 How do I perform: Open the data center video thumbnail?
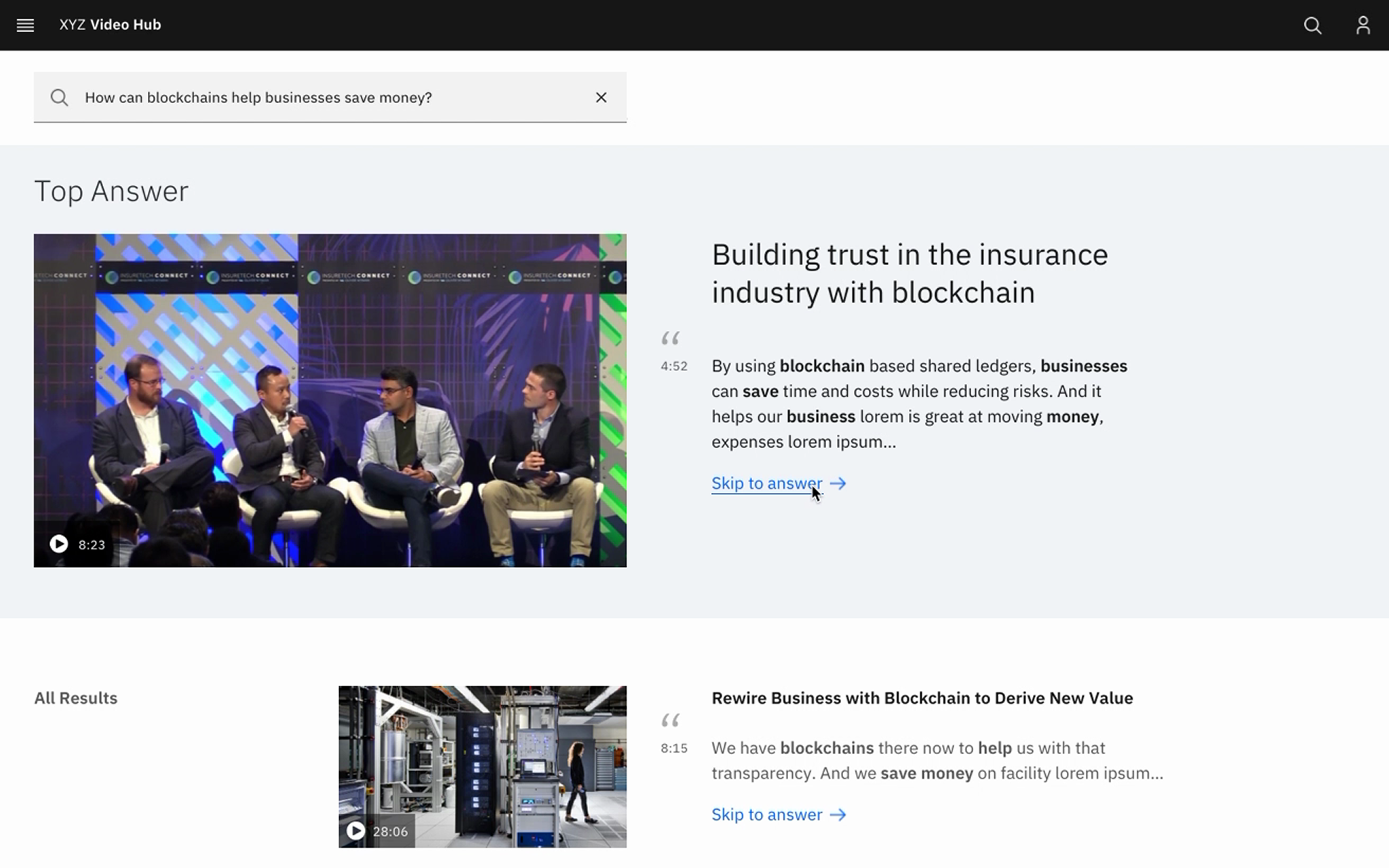click(482, 766)
